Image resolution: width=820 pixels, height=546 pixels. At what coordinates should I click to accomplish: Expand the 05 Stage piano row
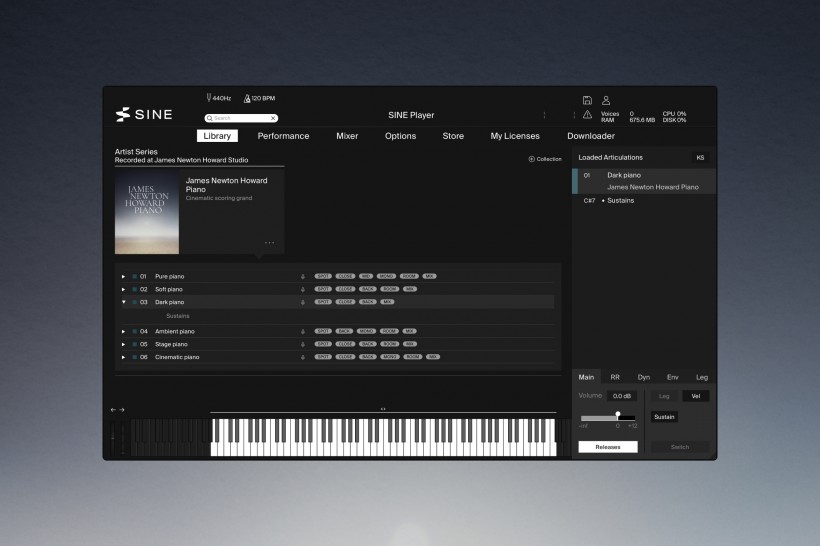click(123, 344)
